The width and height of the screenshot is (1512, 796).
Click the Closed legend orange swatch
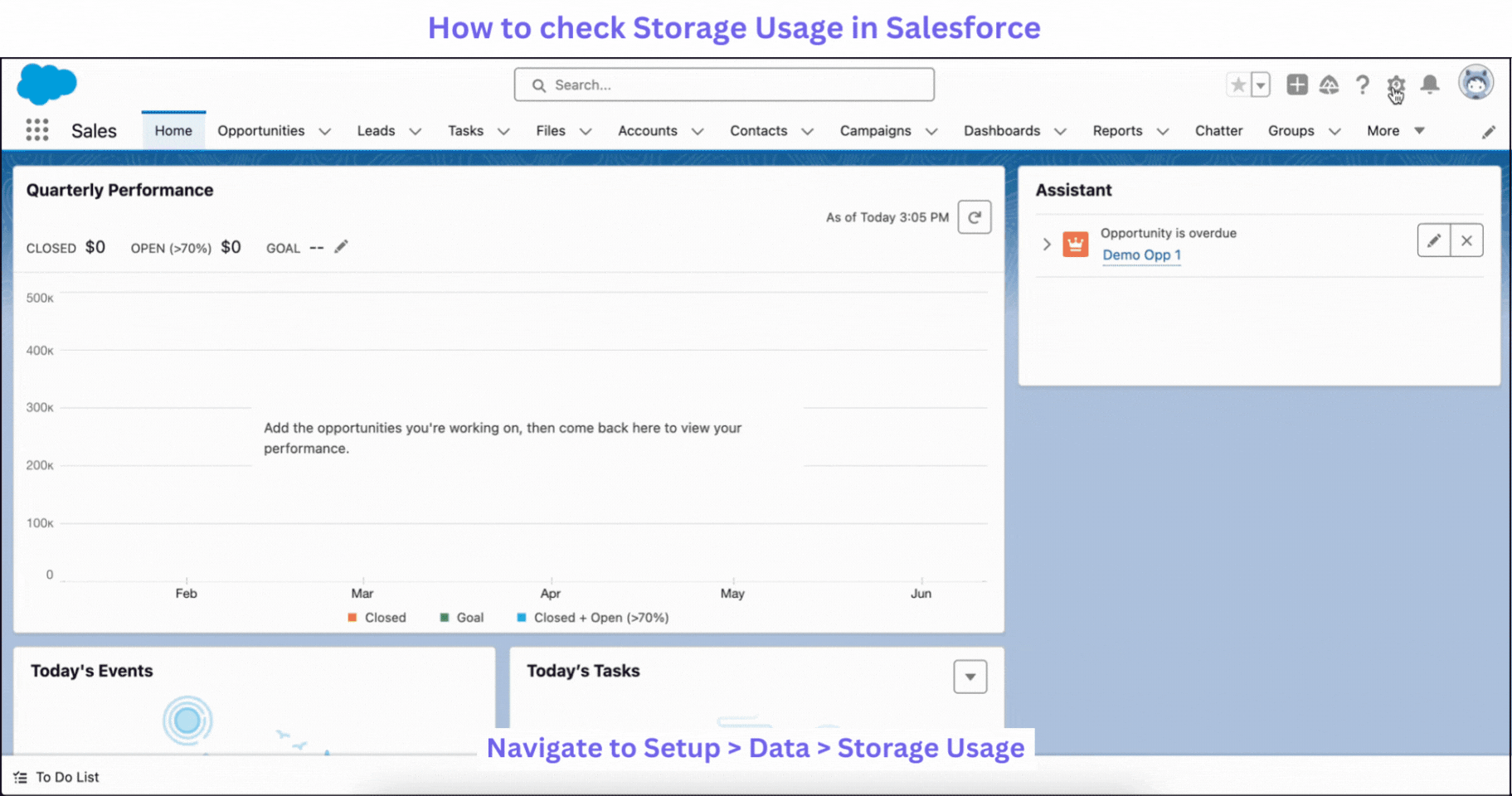[x=352, y=618]
